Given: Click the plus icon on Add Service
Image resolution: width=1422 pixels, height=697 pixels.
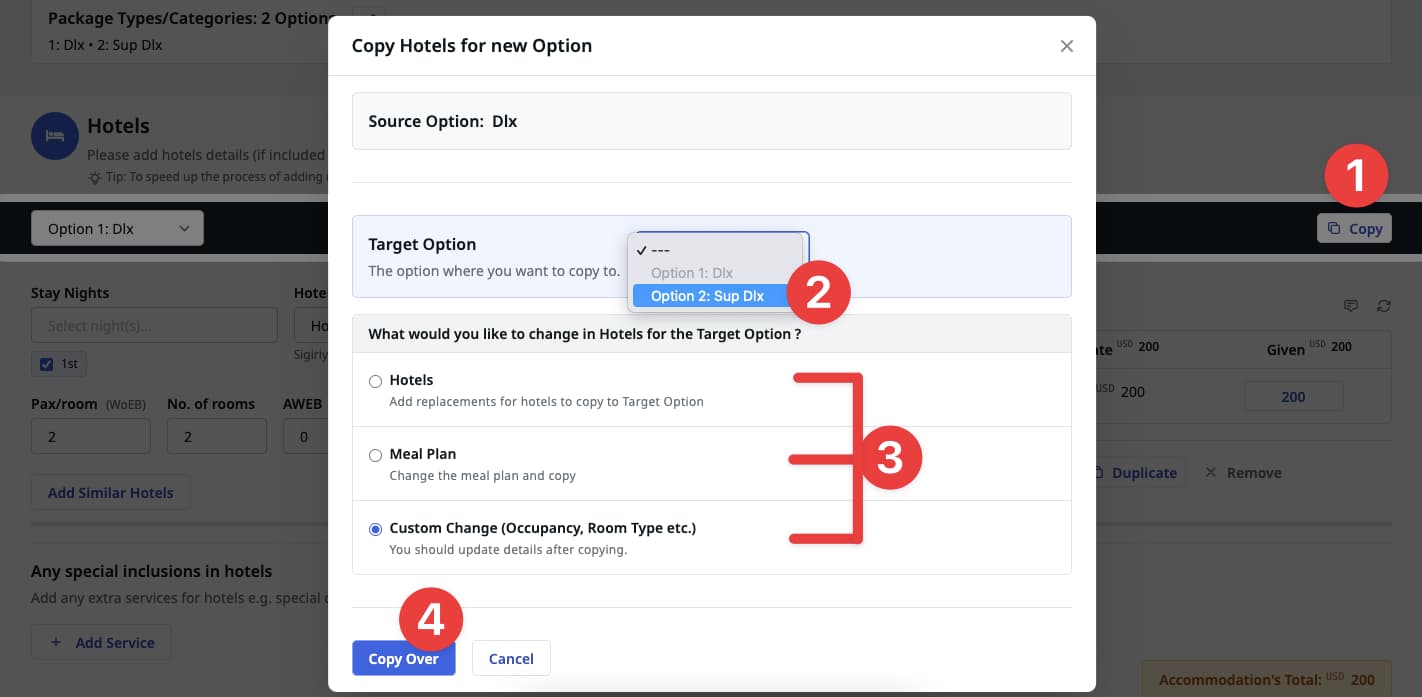Looking at the screenshot, I should point(56,642).
